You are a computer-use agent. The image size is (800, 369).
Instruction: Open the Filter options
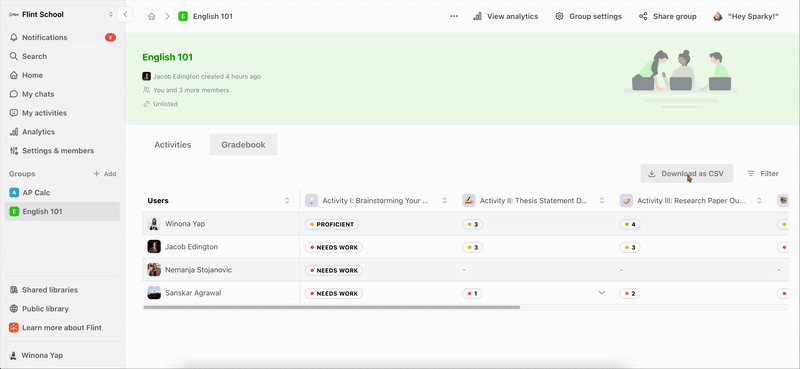pos(763,174)
